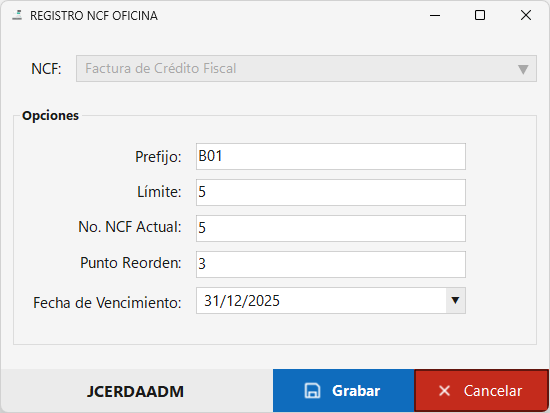550x413 pixels.
Task: Select the Punto Reorden input box
Action: tap(331, 264)
